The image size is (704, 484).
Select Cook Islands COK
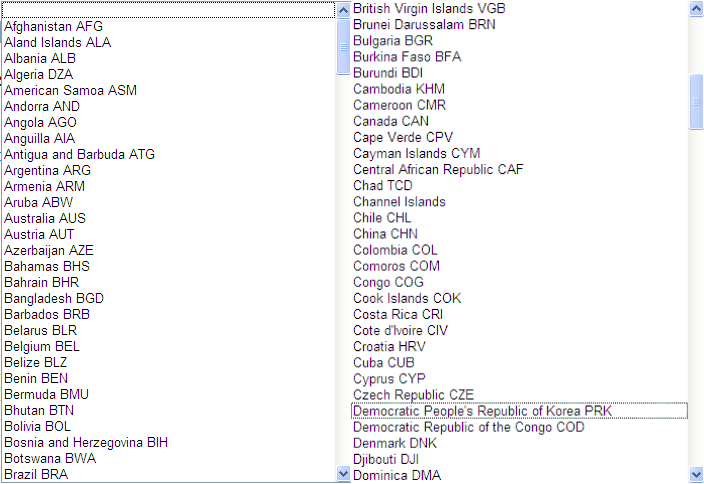(x=407, y=299)
